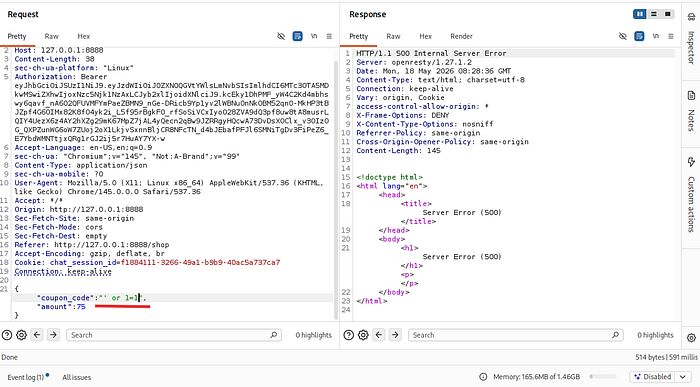Open Request search settings gear

[x=21, y=335]
